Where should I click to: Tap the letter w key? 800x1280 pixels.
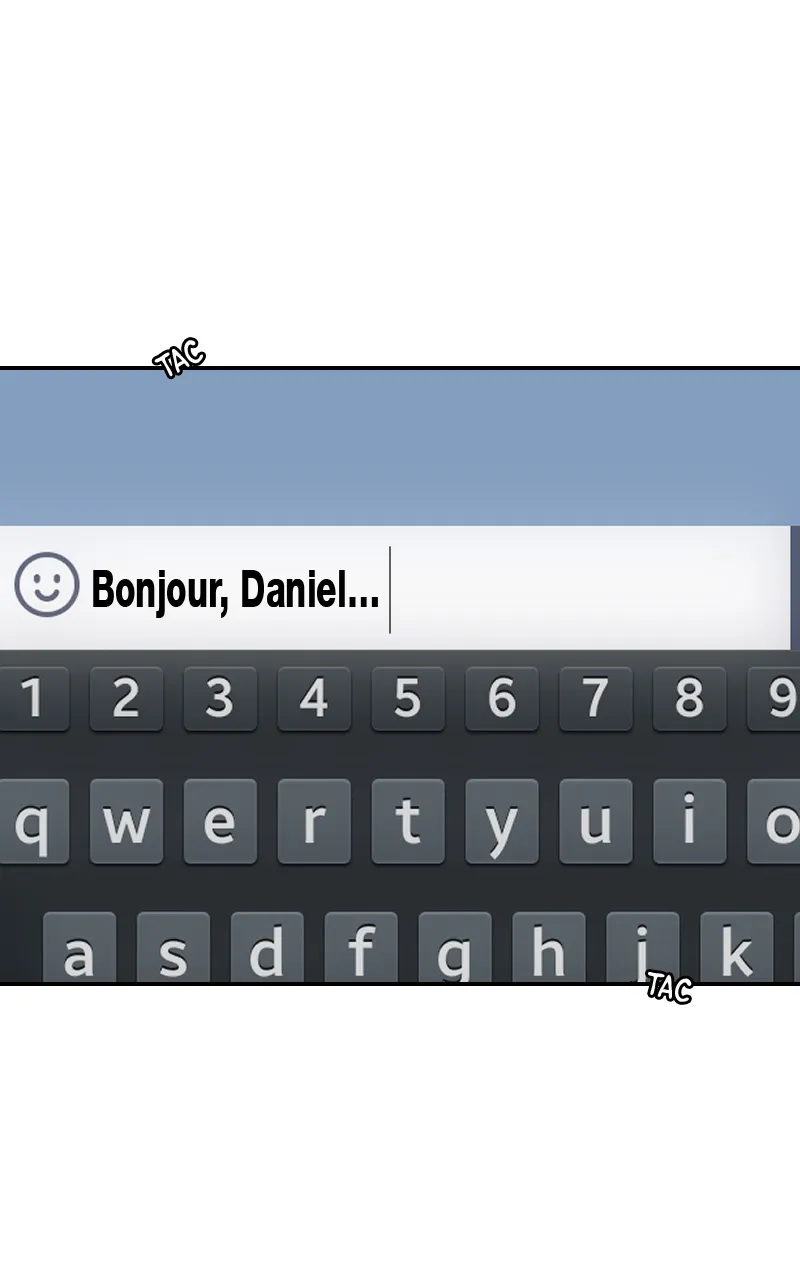coord(126,821)
